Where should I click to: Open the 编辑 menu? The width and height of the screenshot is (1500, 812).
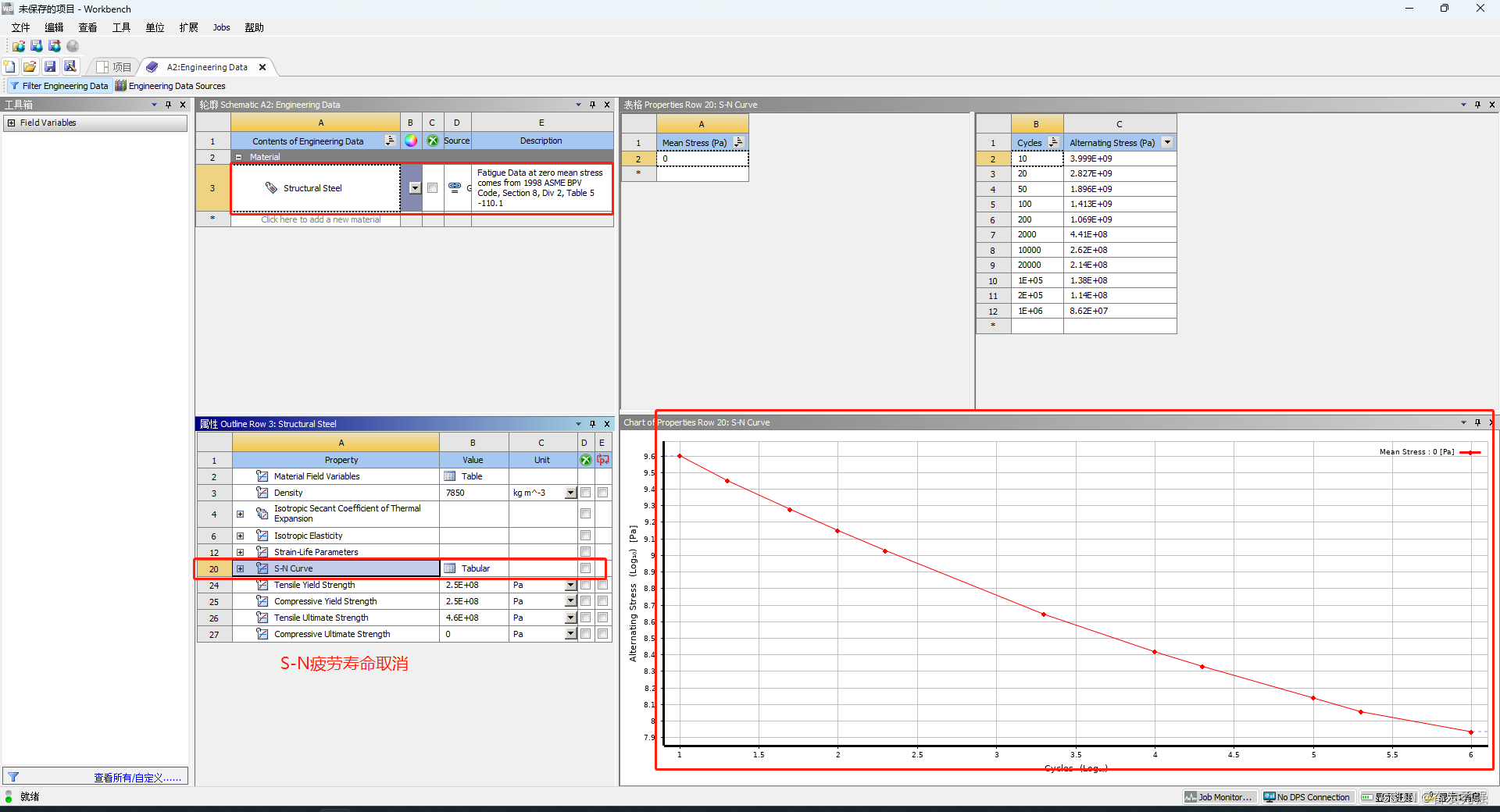(54, 27)
